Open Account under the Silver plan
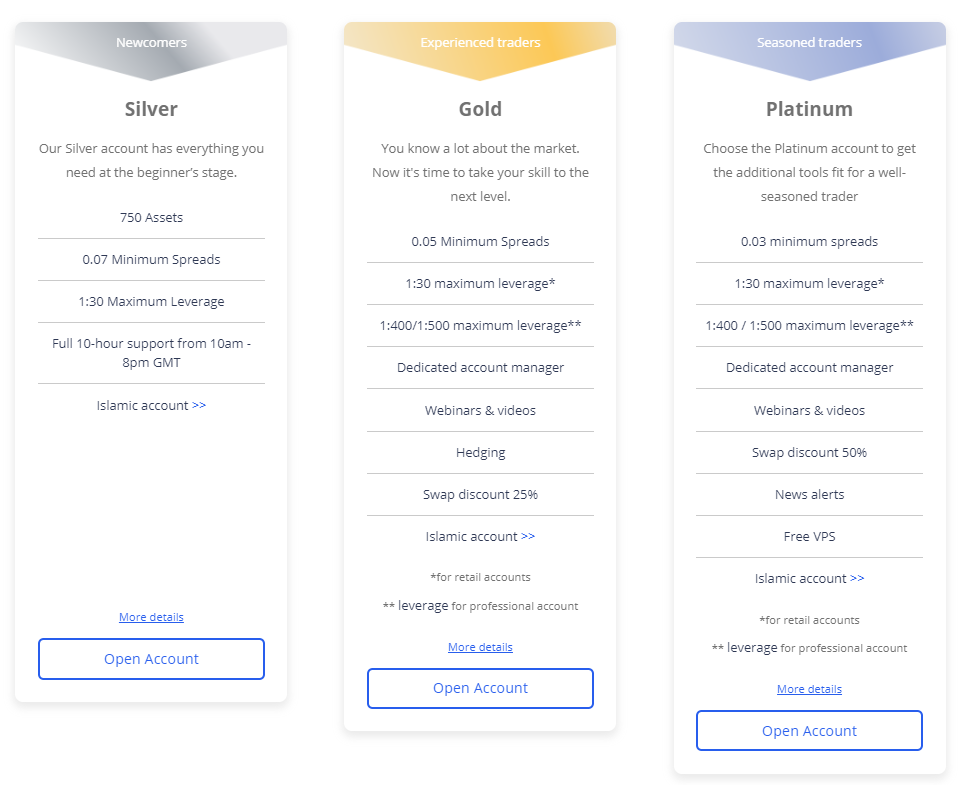 151,659
